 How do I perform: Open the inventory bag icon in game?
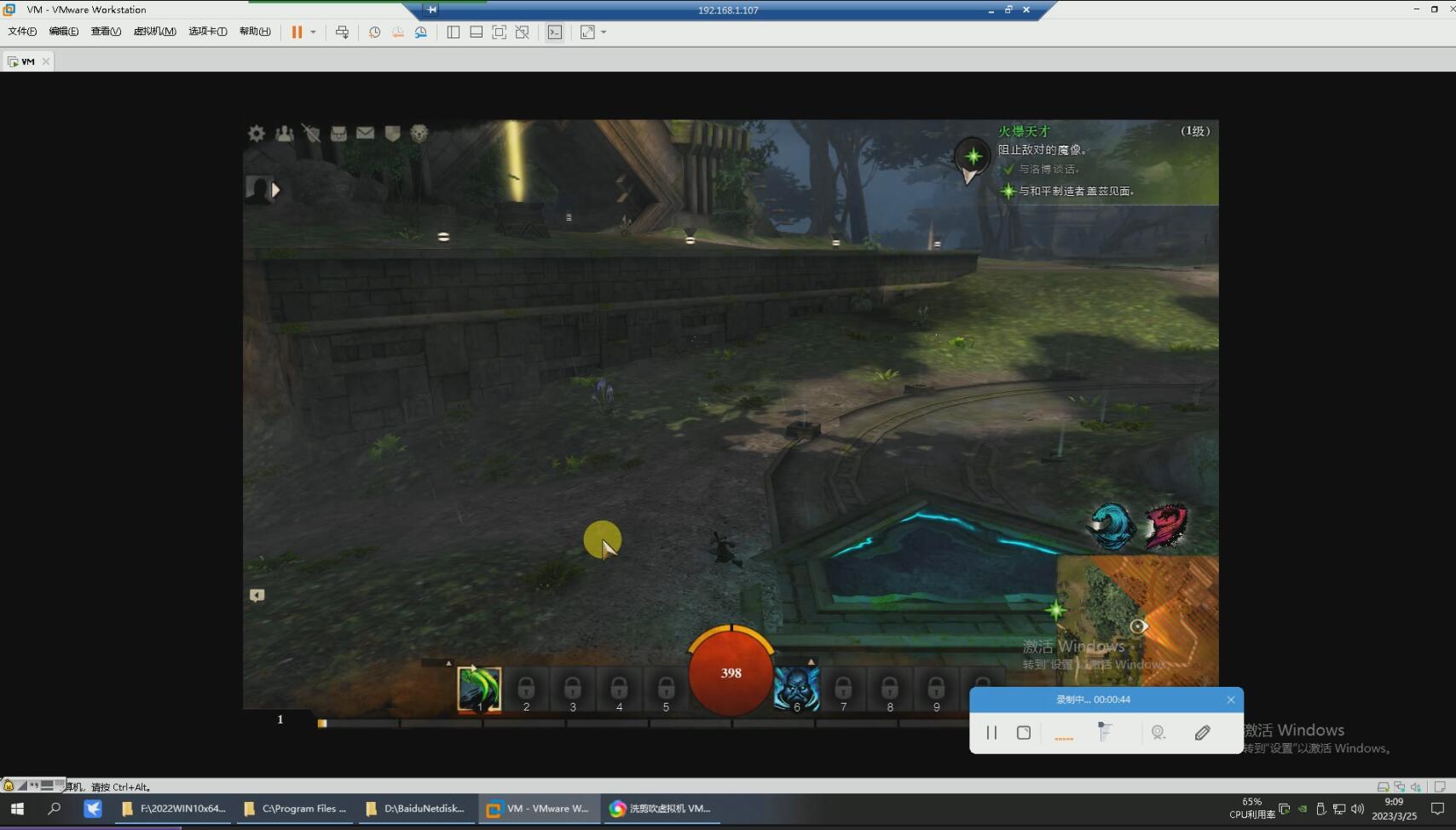click(338, 133)
